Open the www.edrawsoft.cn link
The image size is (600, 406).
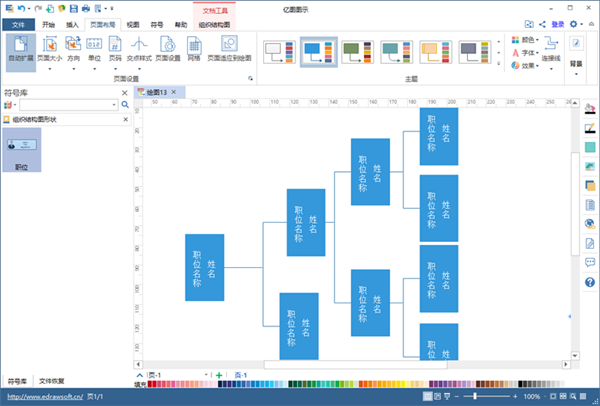[42, 397]
